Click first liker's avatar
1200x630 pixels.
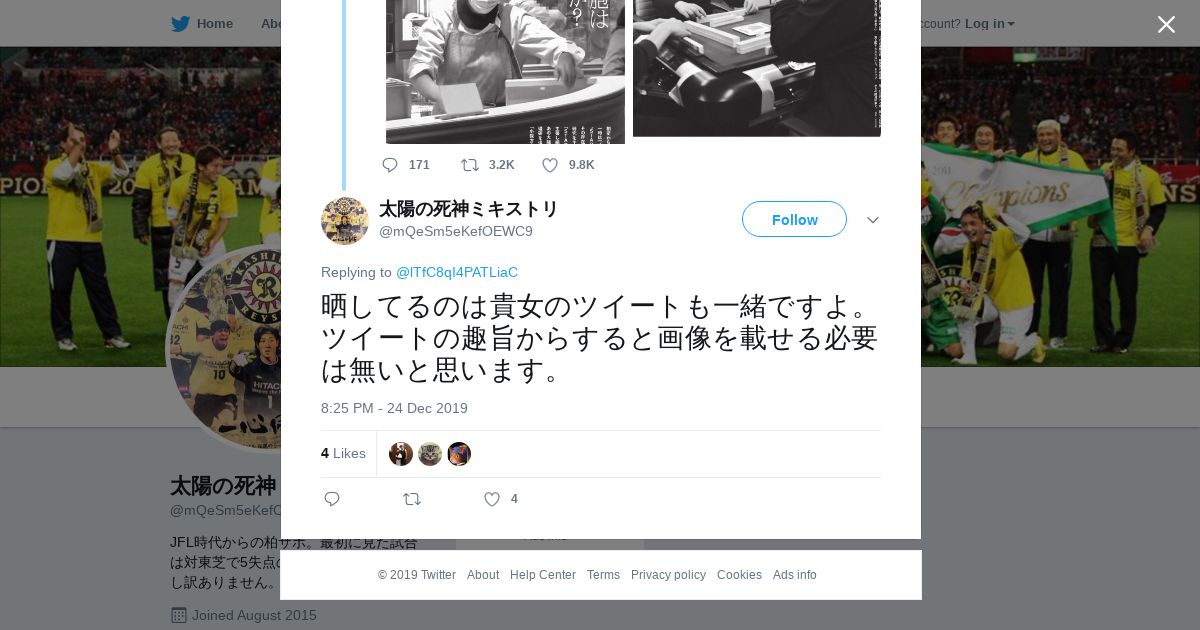point(401,454)
